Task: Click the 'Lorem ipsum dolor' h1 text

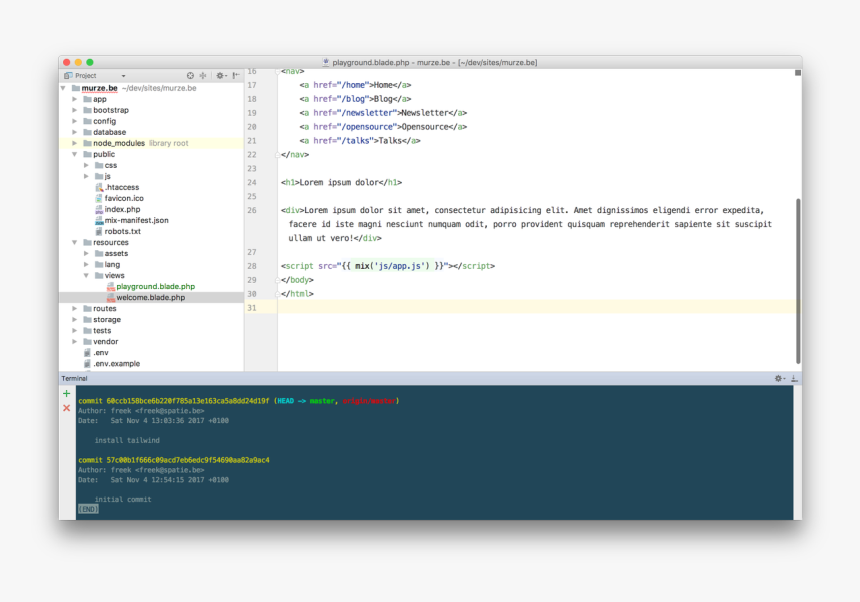Action: (339, 183)
